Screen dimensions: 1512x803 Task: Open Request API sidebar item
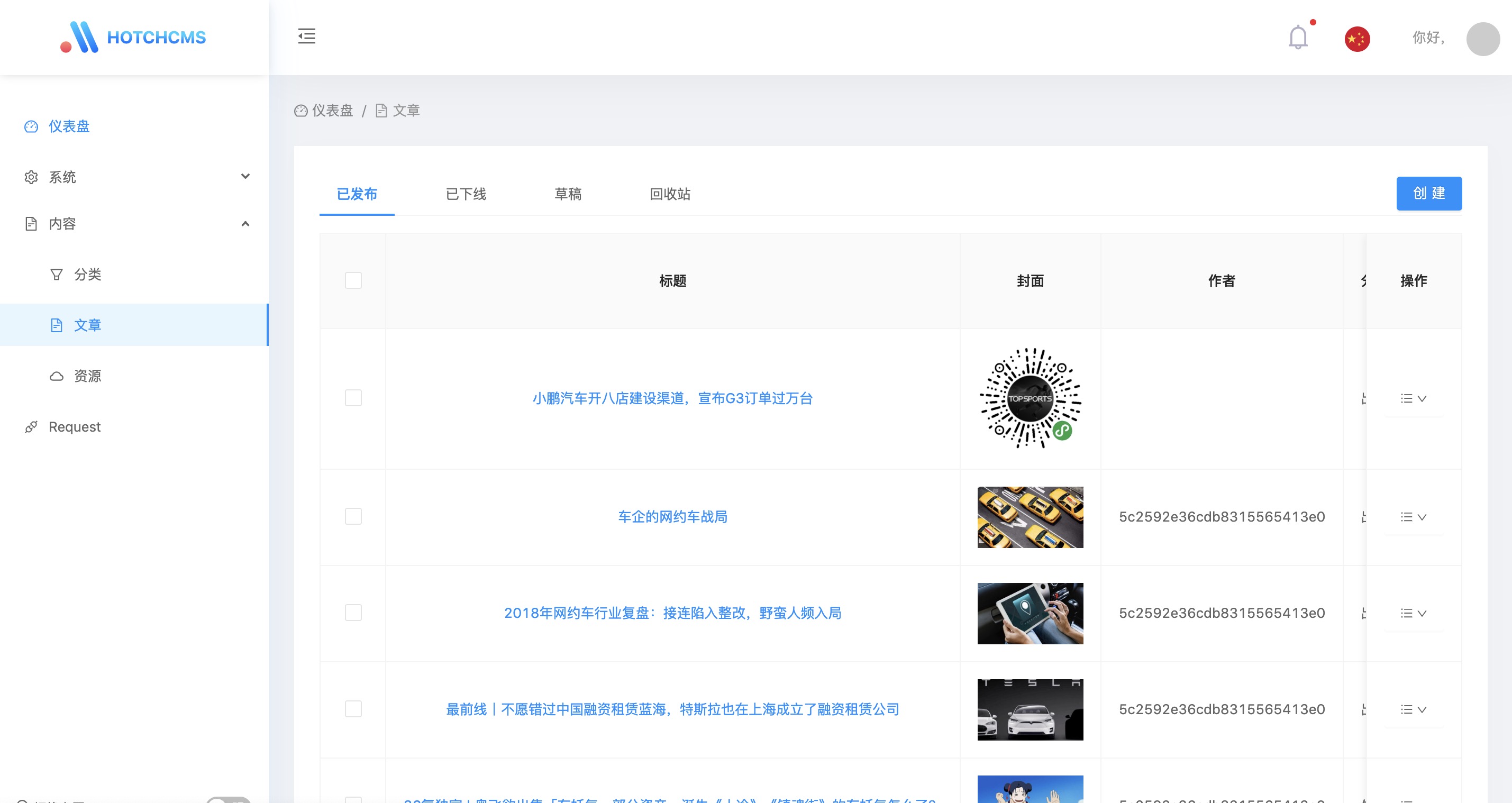(x=75, y=427)
